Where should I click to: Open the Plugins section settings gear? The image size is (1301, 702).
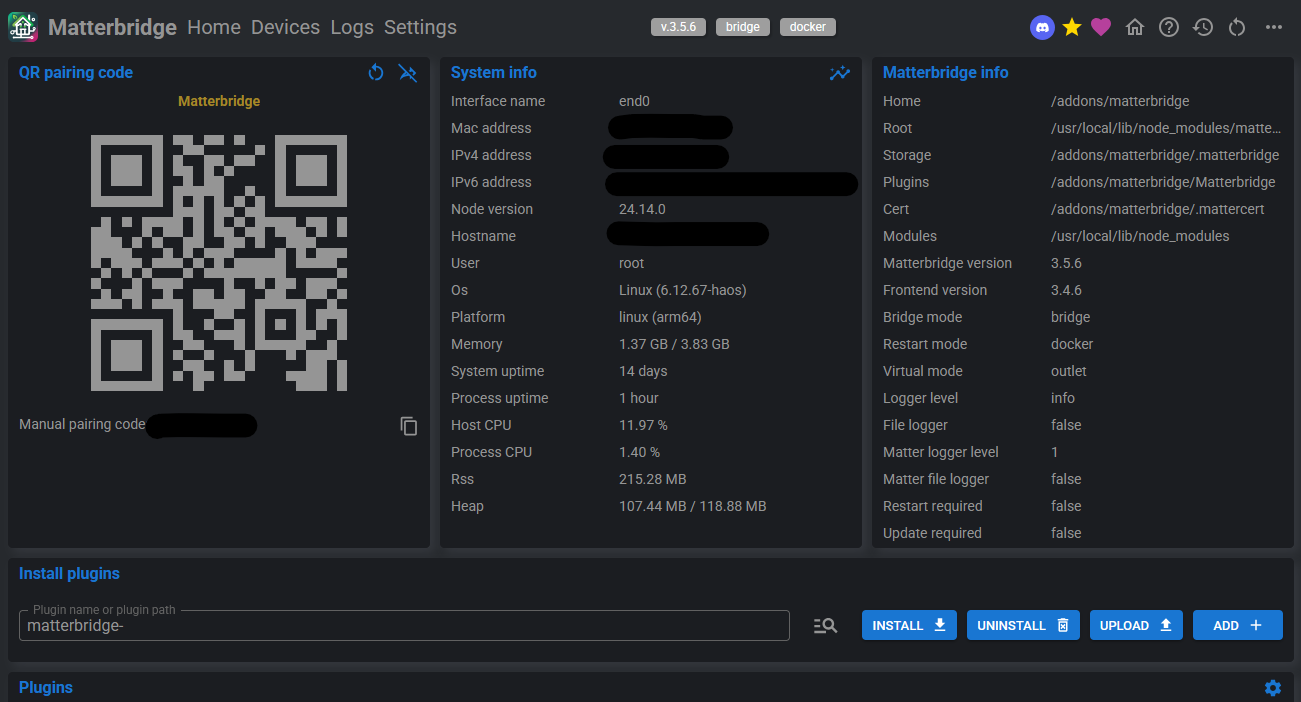tap(1272, 688)
